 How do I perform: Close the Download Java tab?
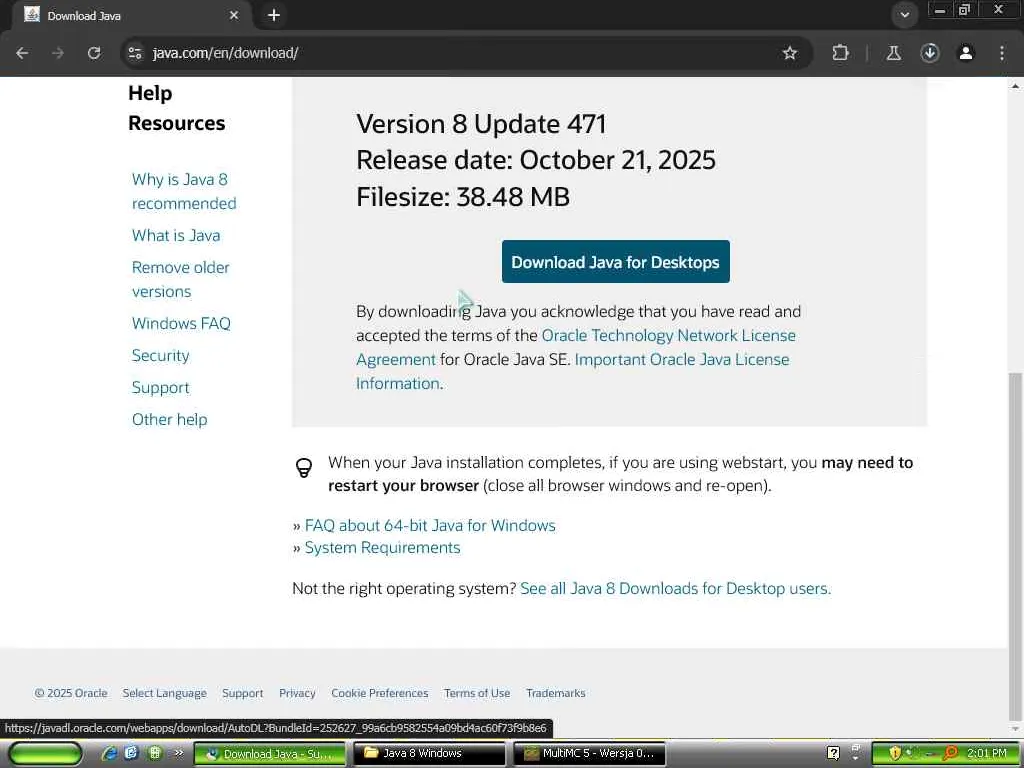click(234, 15)
